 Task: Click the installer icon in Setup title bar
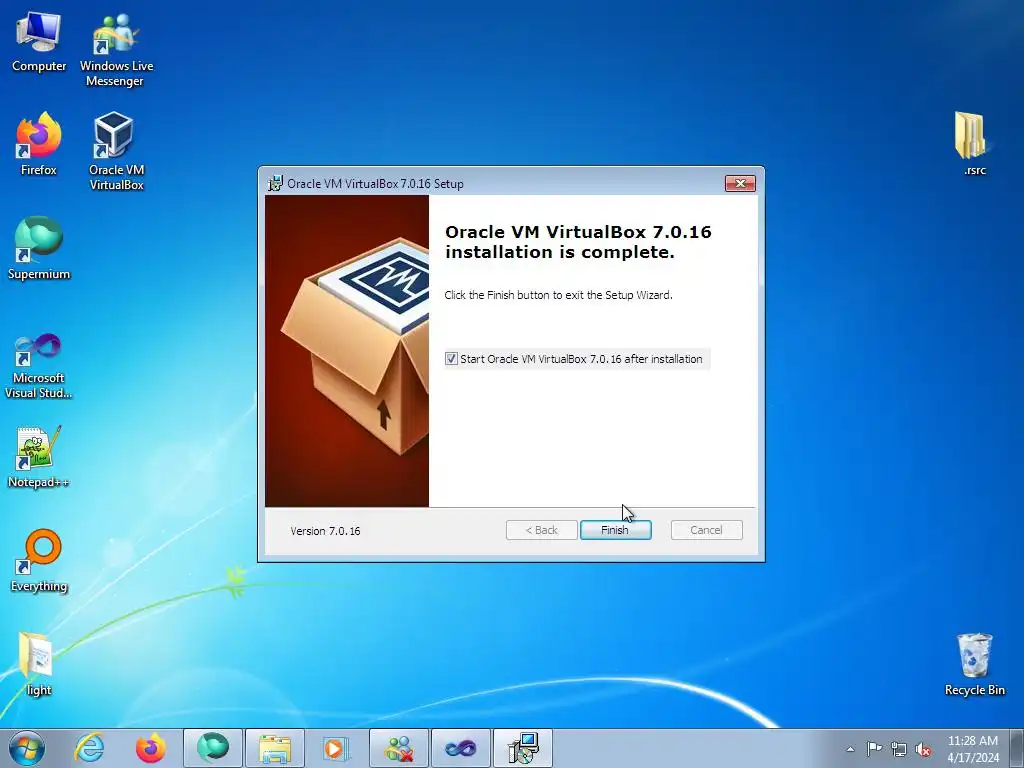[276, 184]
